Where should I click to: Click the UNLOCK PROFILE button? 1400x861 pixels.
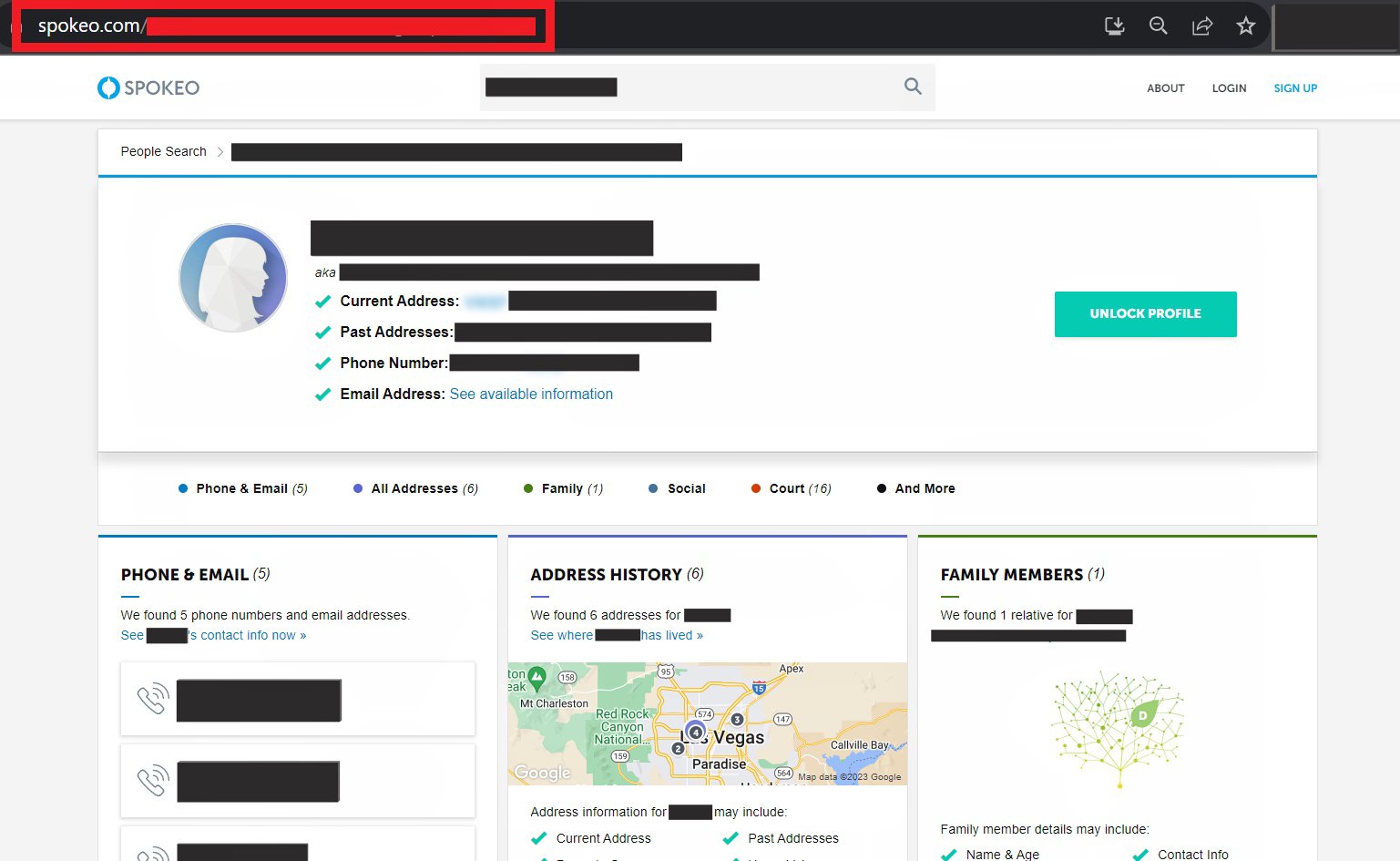(1146, 314)
